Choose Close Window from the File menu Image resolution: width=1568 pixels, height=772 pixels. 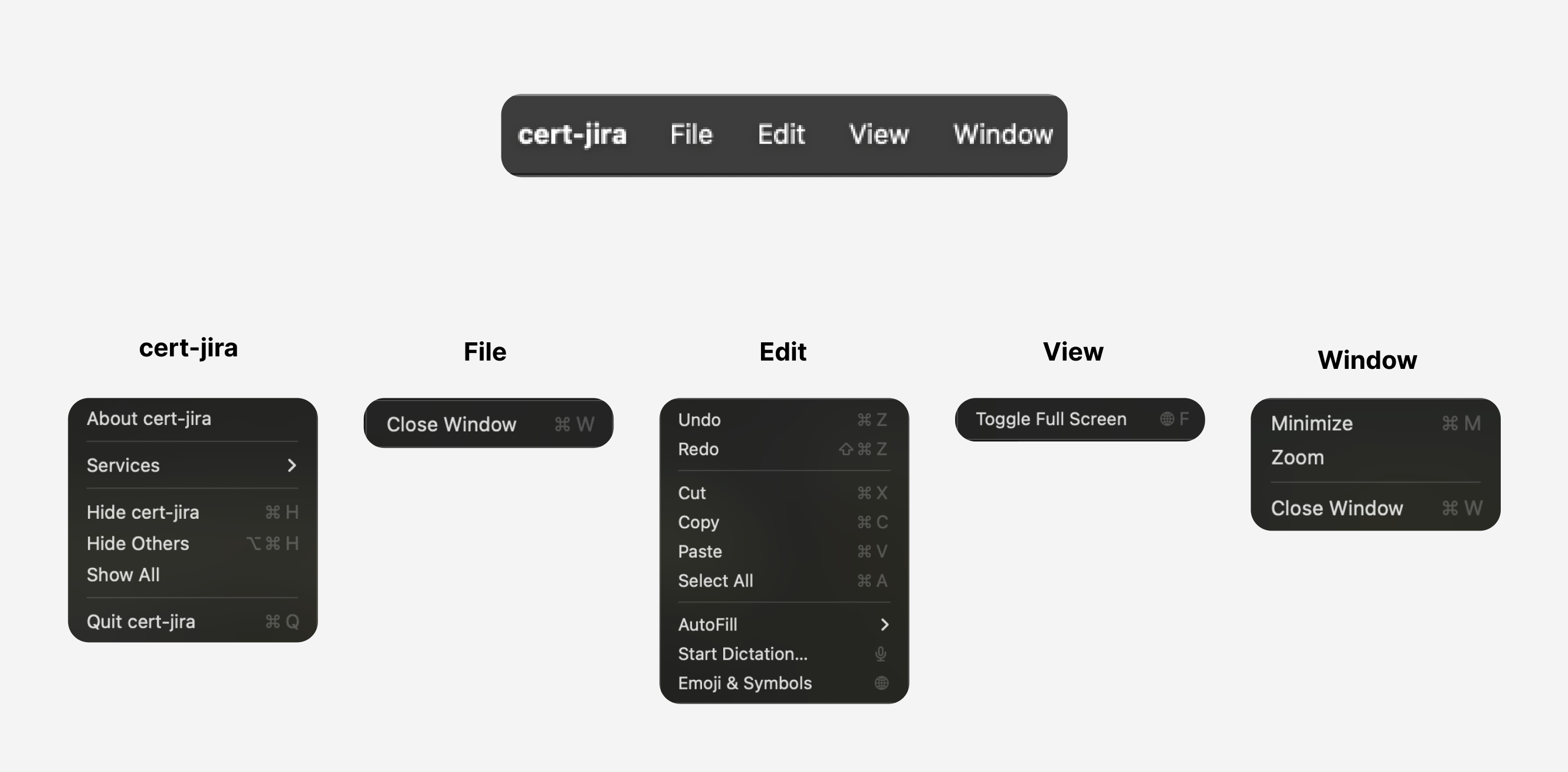[451, 424]
